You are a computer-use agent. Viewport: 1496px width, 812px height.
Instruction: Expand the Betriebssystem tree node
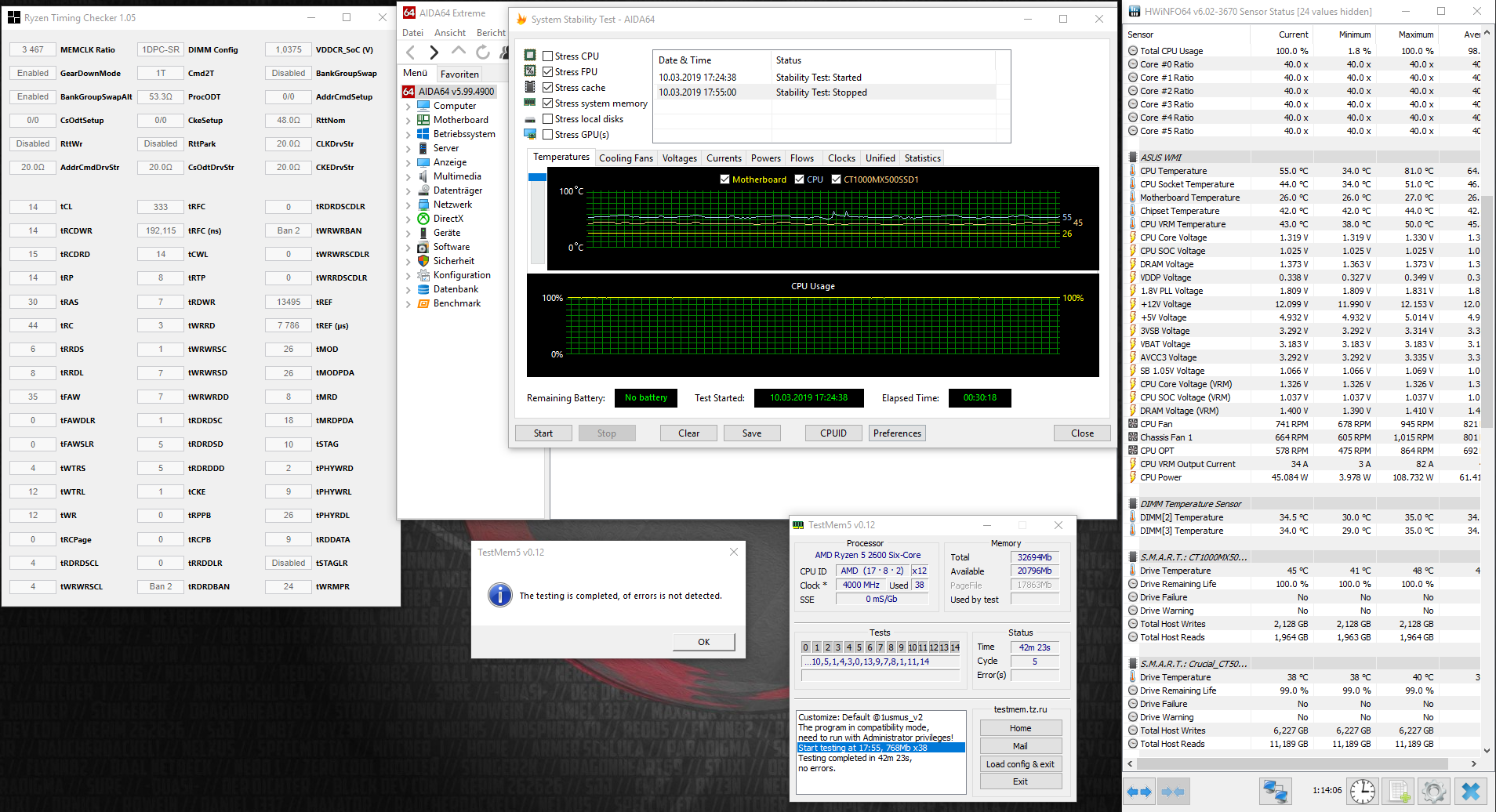pos(408,135)
